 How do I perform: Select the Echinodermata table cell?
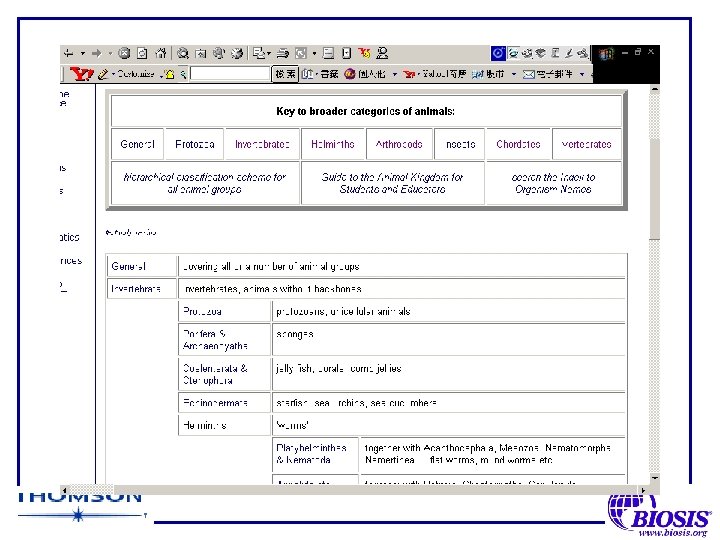tap(224, 403)
